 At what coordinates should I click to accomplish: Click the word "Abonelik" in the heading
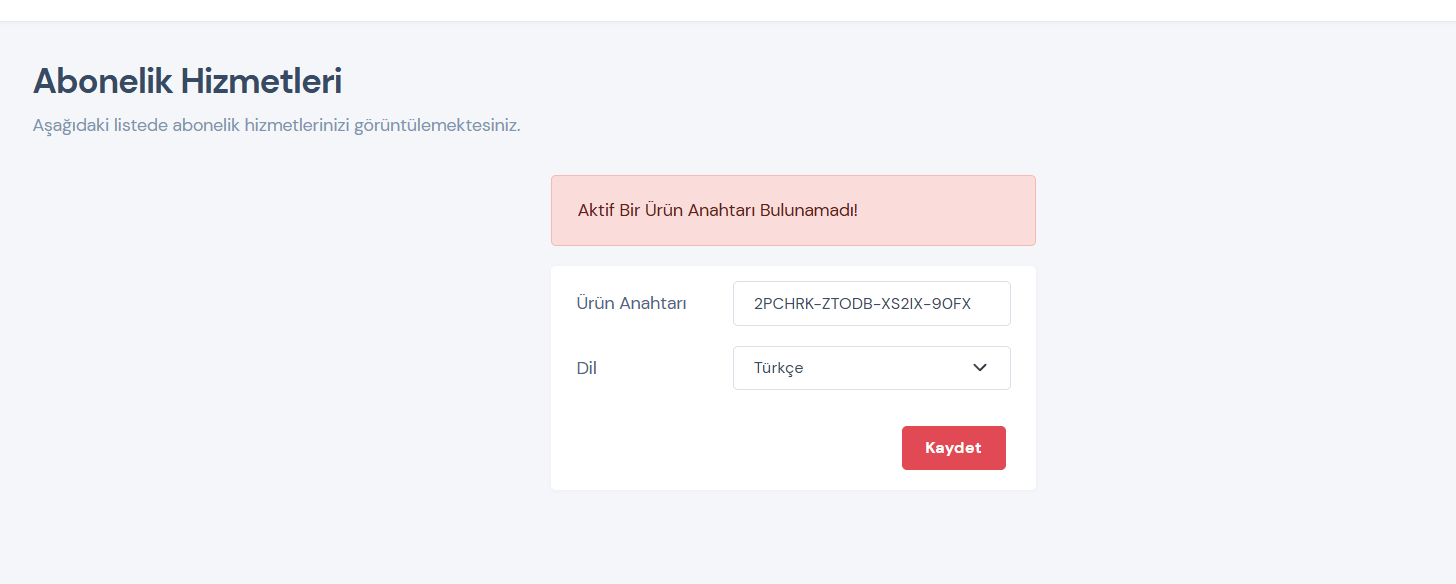click(x=103, y=82)
